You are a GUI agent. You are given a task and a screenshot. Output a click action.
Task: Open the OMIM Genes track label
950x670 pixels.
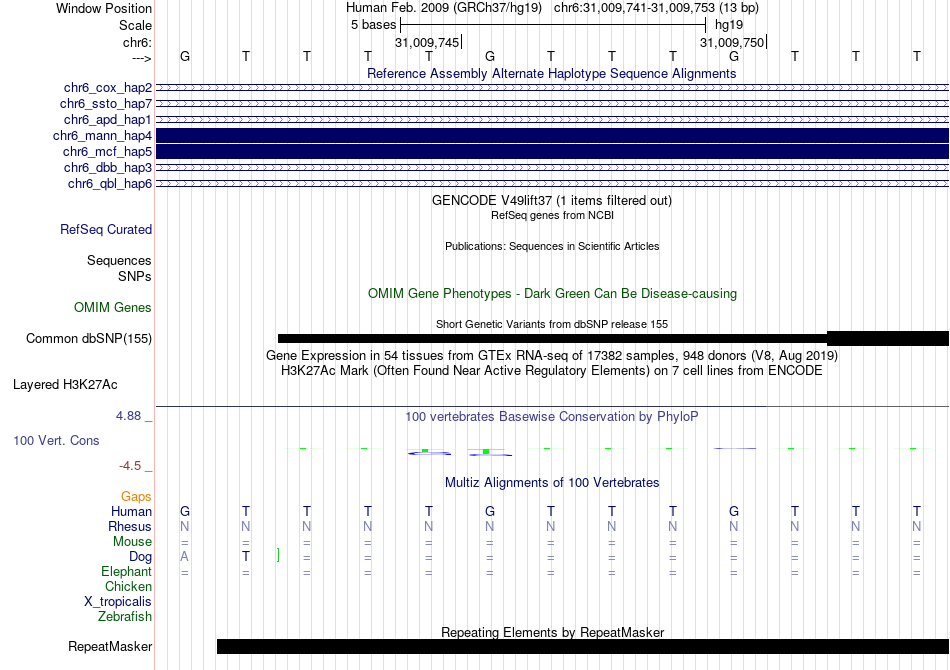(x=113, y=307)
